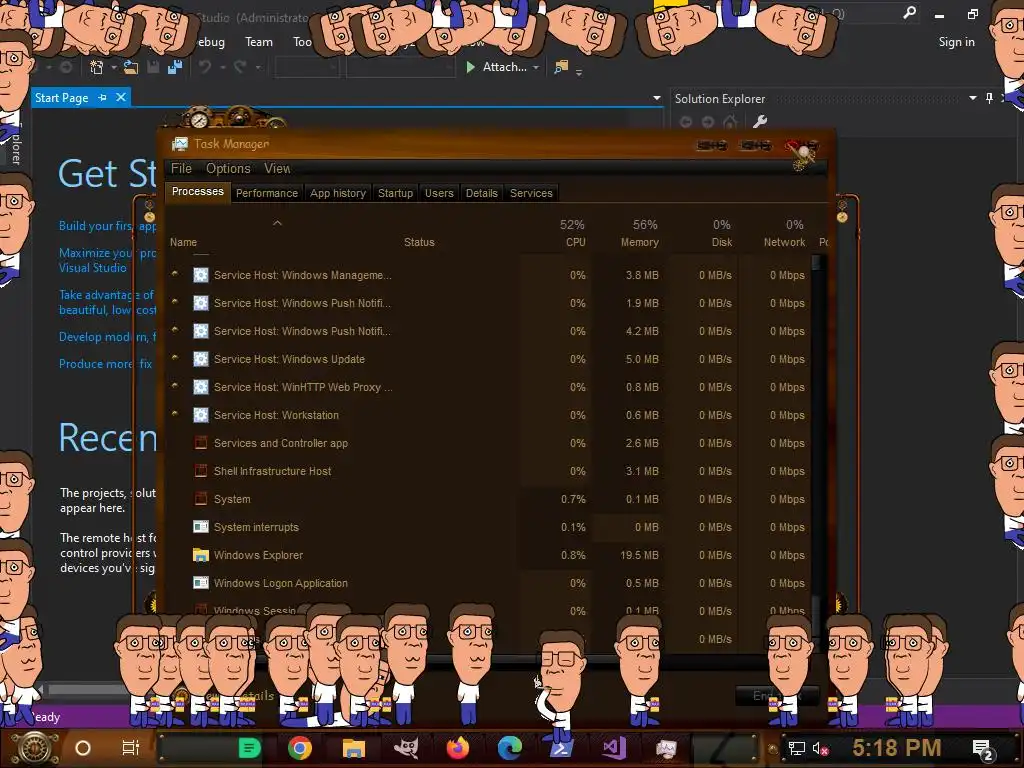Screen dimensions: 1024x768
Task: Click the Undo toolbar icon
Action: 205,67
